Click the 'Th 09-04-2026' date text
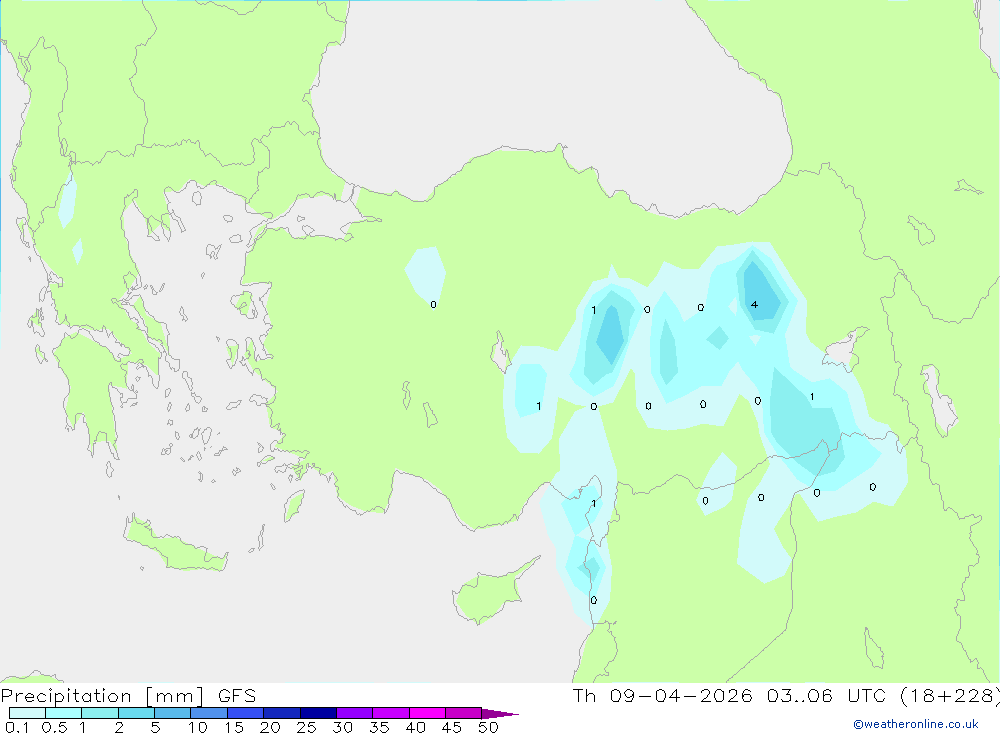Viewport: 1000px width, 733px height. (662, 695)
